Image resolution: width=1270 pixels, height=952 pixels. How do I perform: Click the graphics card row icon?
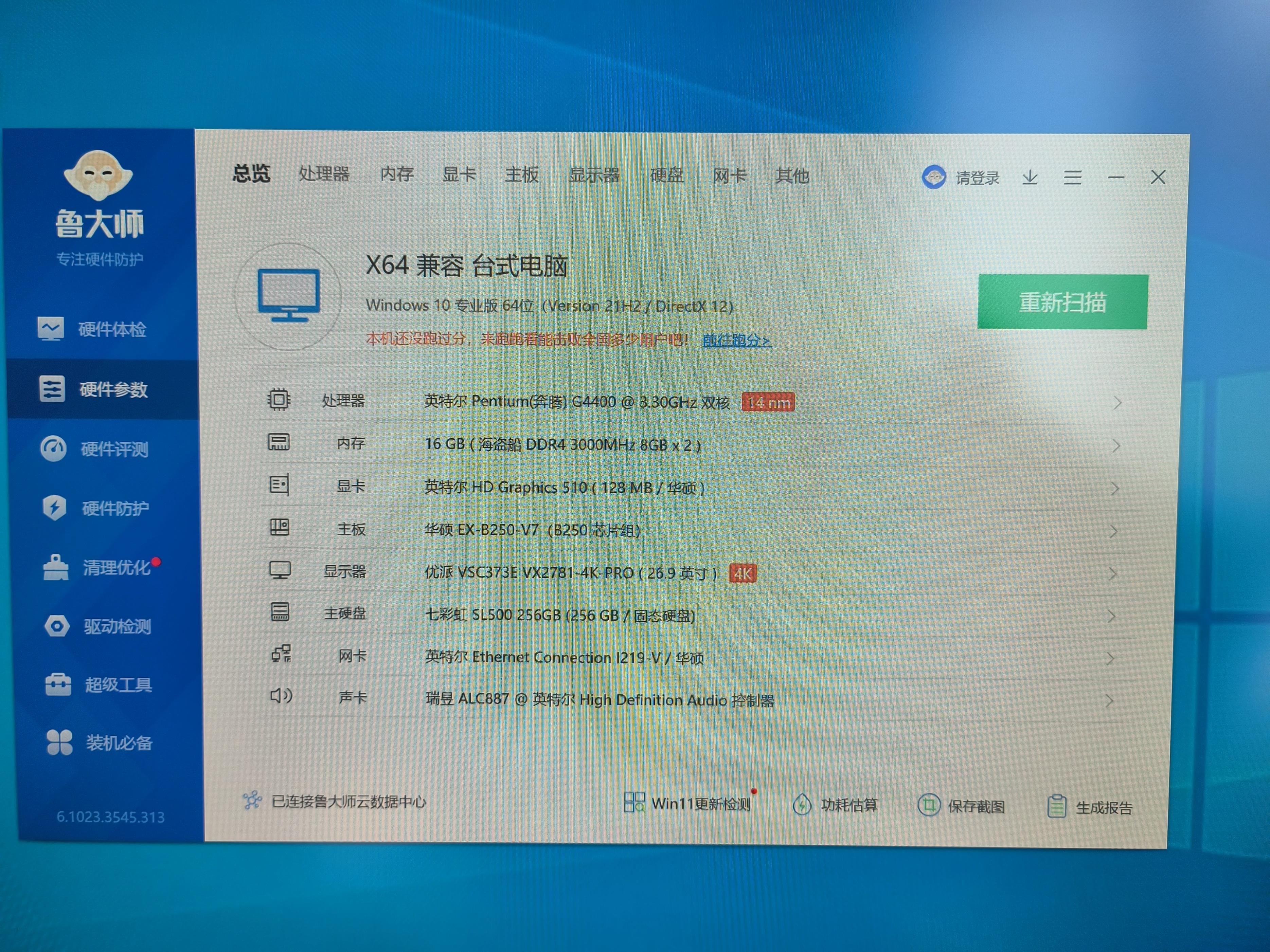pos(280,485)
